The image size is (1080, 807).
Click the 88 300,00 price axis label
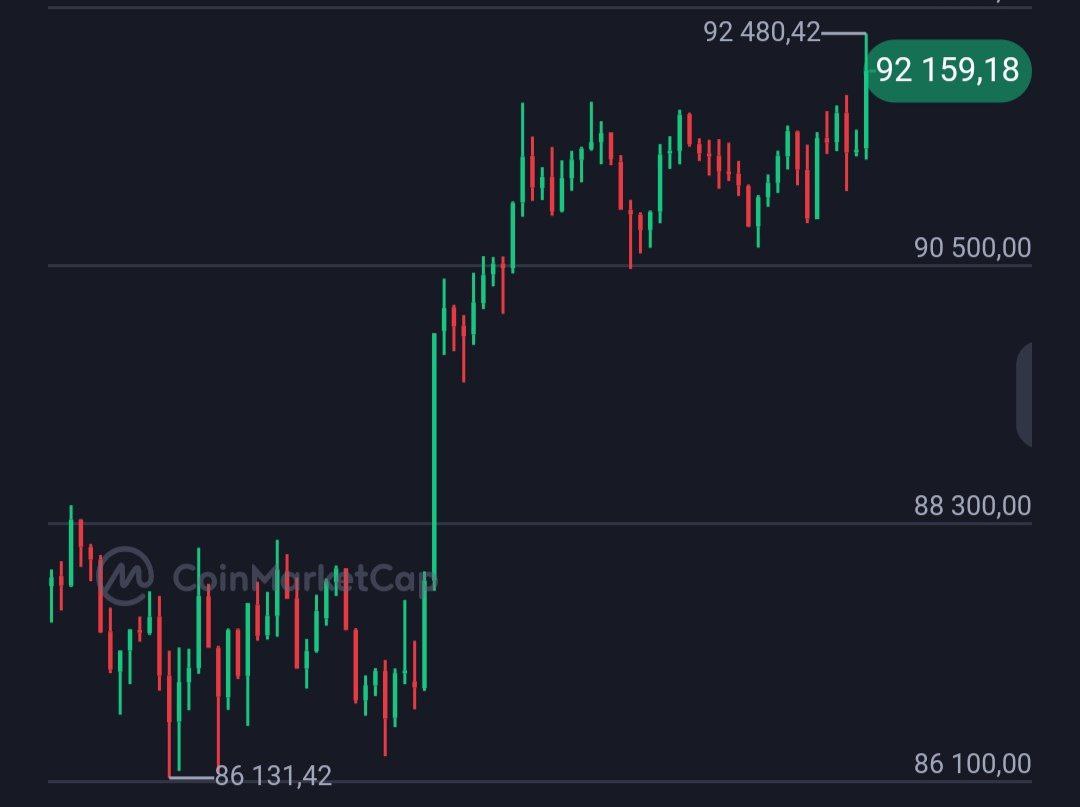coord(972,506)
